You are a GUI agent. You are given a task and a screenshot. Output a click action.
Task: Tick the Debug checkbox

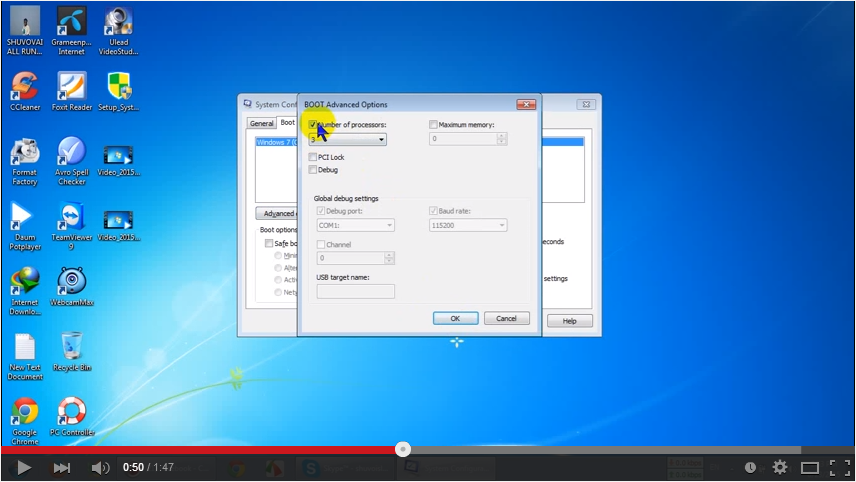point(314,170)
